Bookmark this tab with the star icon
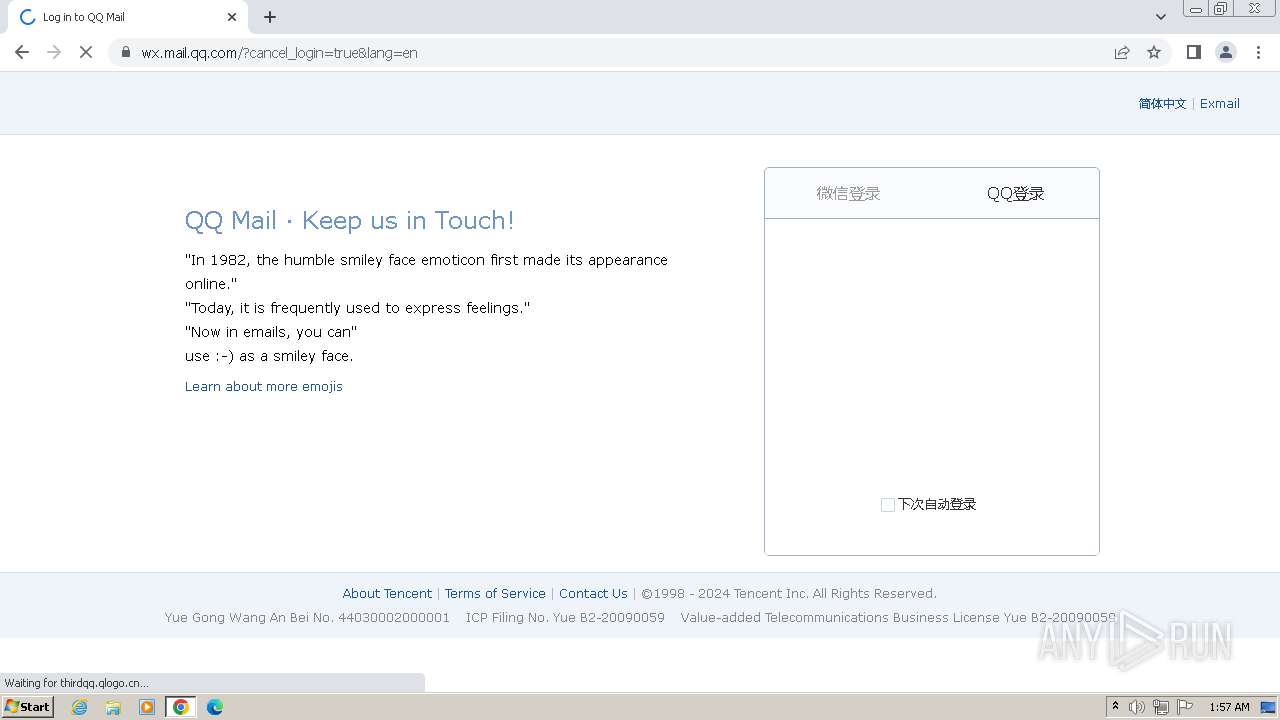This screenshot has width=1280, height=720. click(x=1154, y=52)
